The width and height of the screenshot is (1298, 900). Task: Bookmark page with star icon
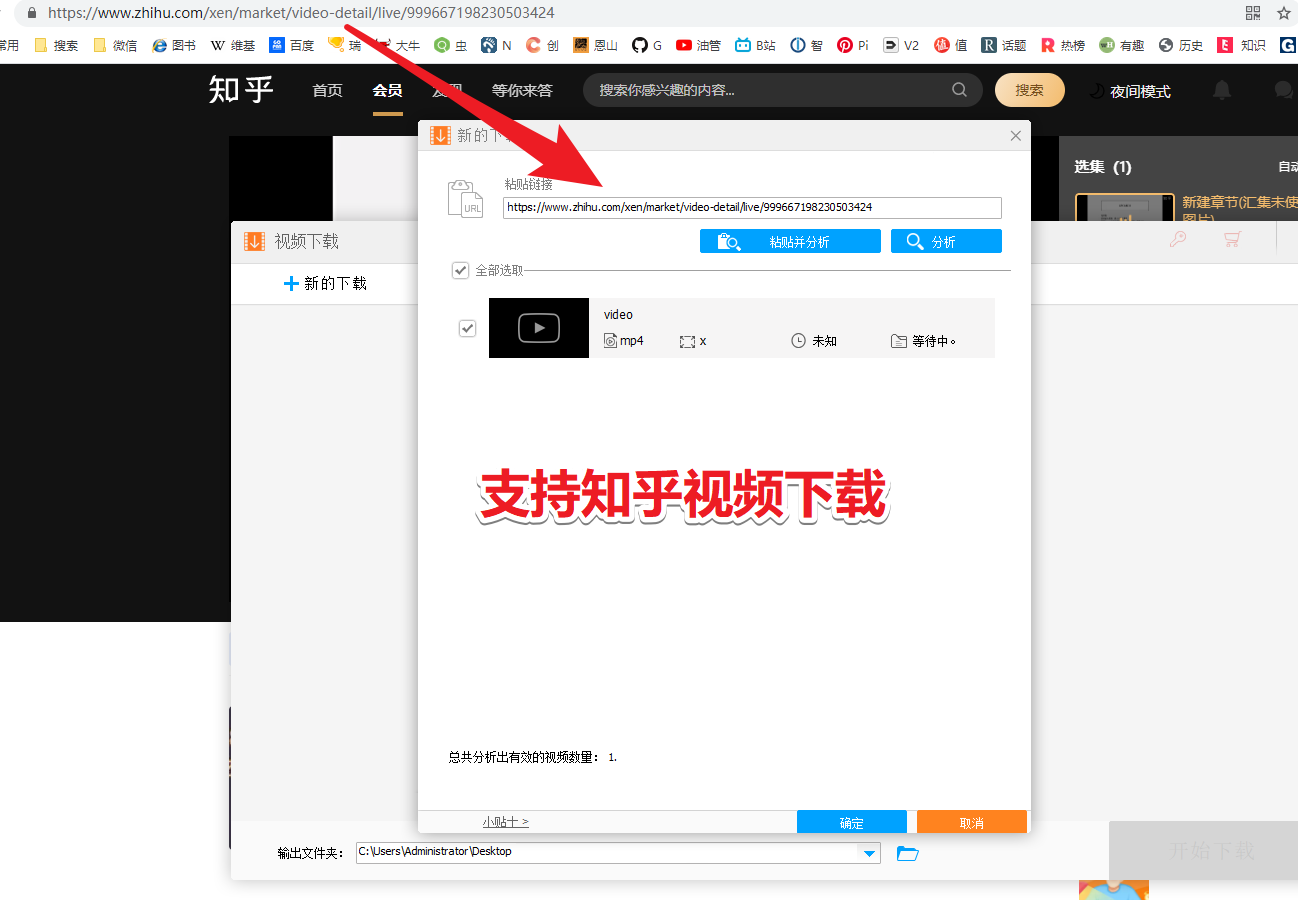(x=1284, y=13)
